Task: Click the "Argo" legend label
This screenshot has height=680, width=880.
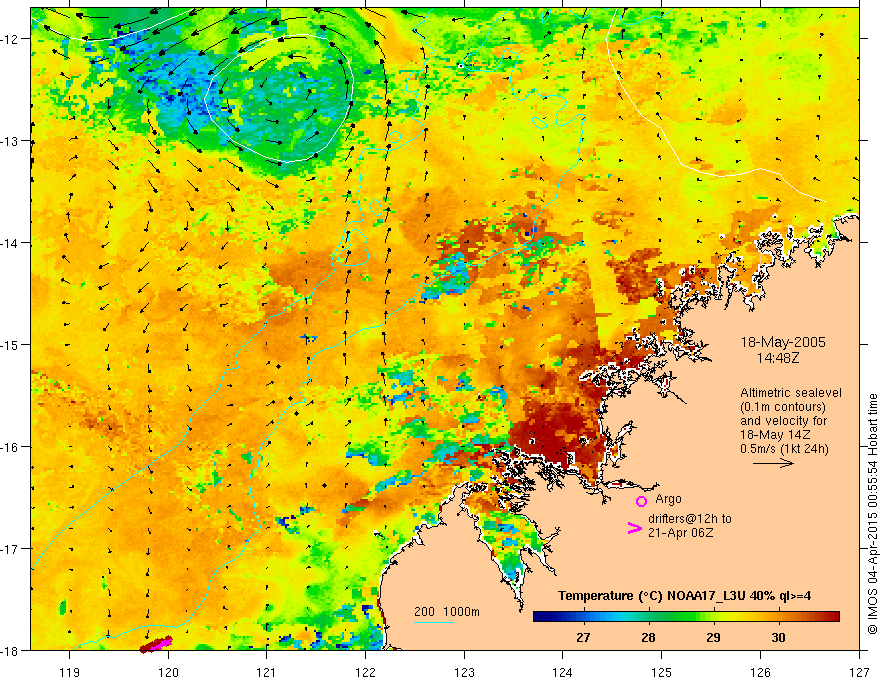Action: [668, 499]
